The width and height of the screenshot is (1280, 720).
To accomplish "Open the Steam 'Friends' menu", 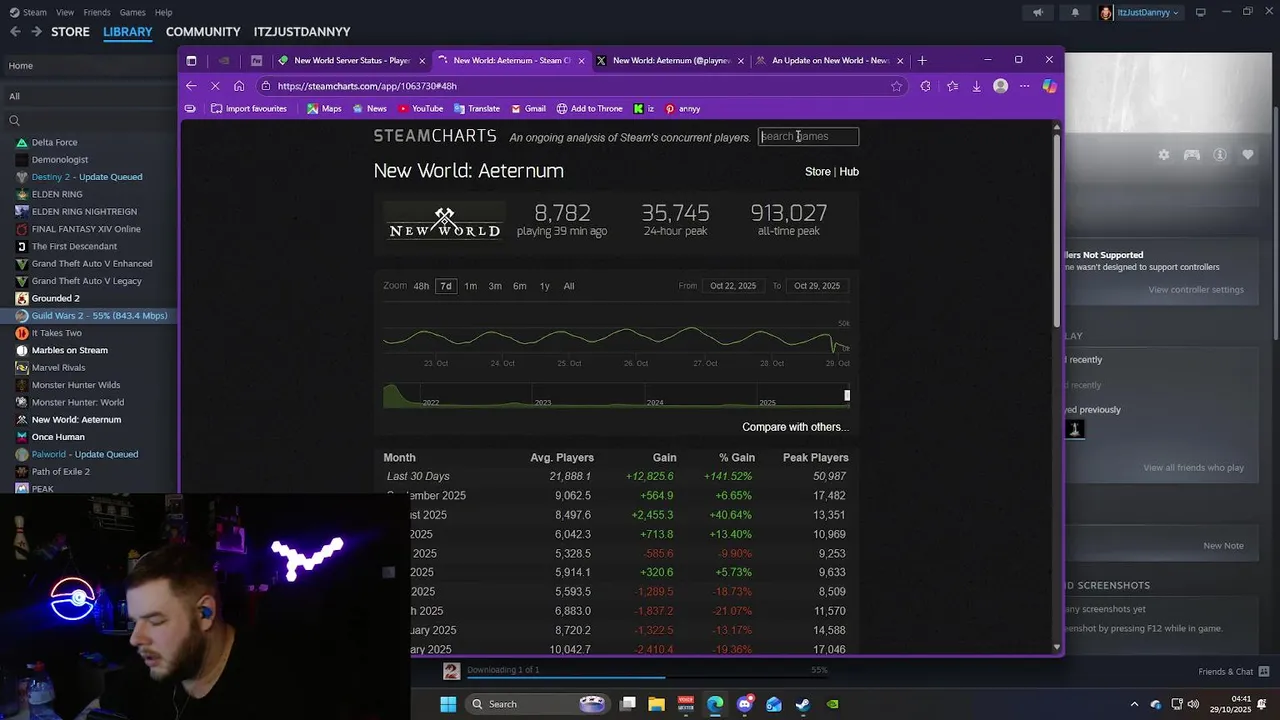I will point(97,12).
